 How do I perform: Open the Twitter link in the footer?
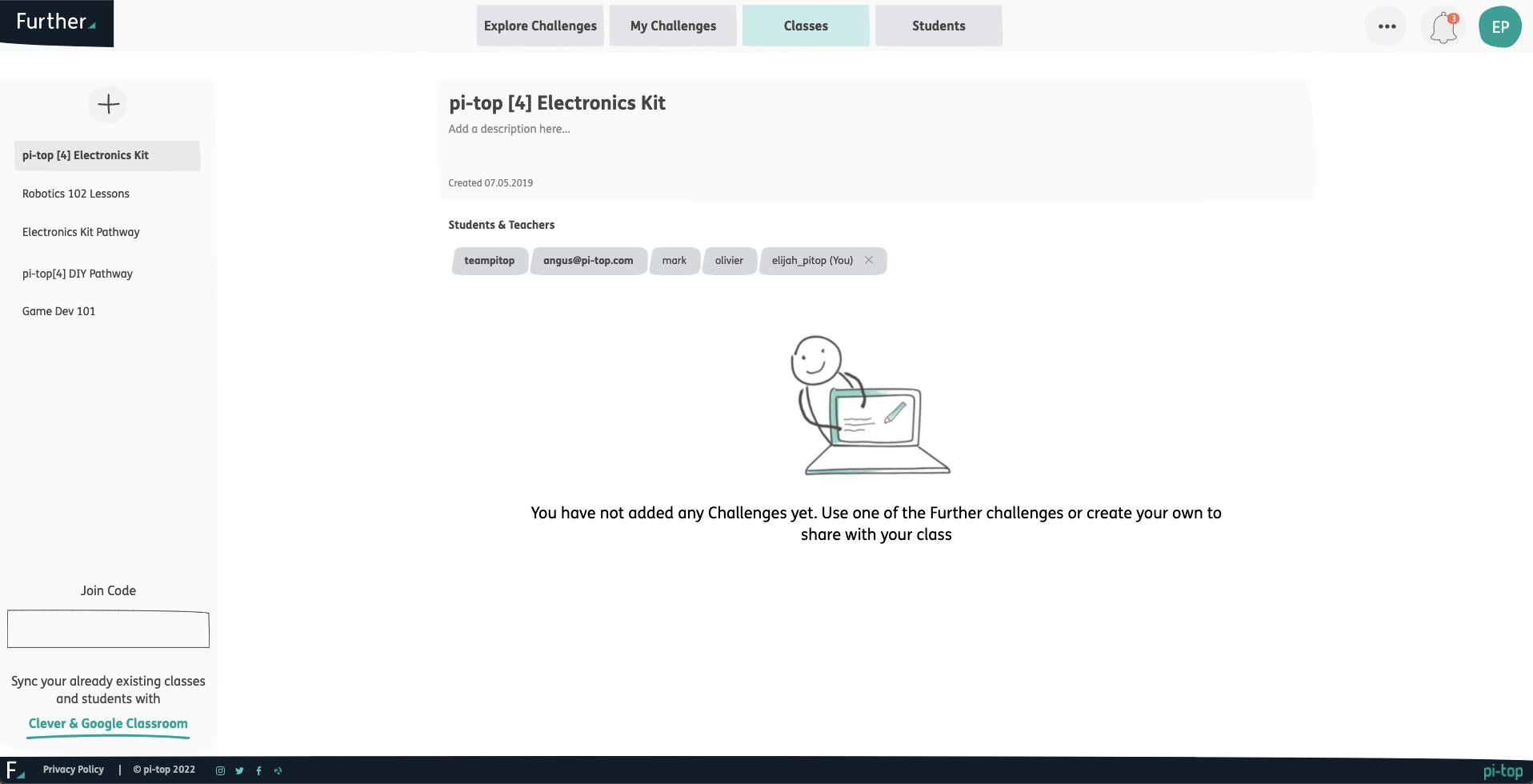tap(239, 770)
